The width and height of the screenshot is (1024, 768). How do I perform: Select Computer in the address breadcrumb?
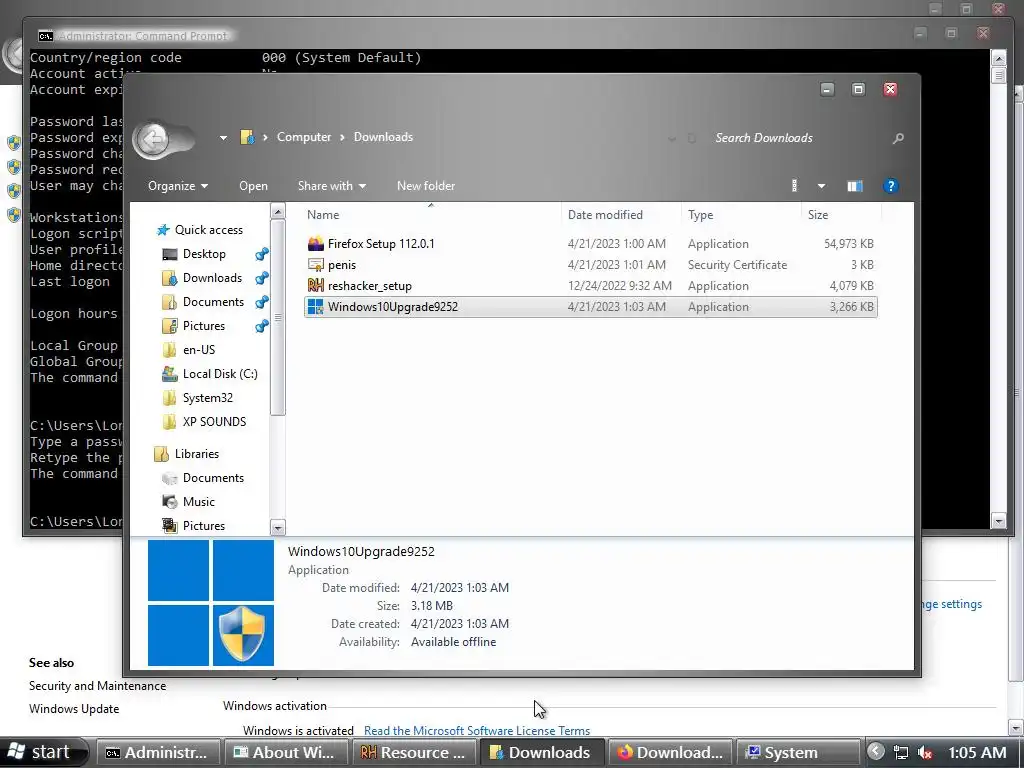(x=304, y=137)
